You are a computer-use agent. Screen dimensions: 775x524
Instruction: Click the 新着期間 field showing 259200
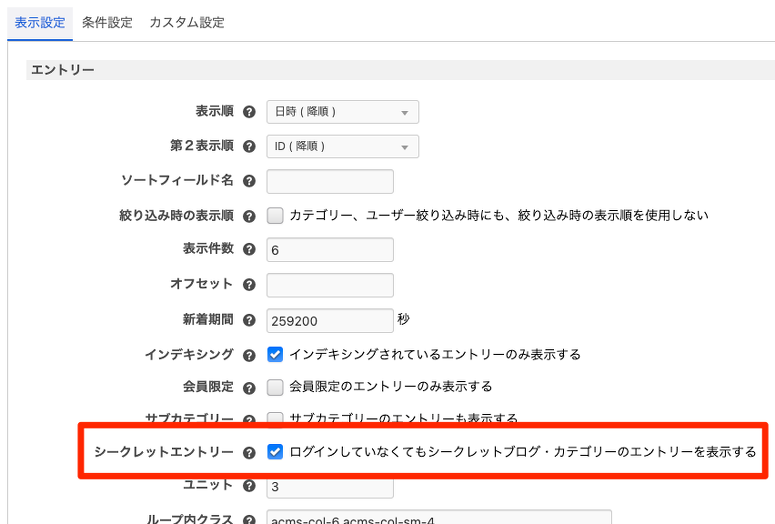(330, 320)
